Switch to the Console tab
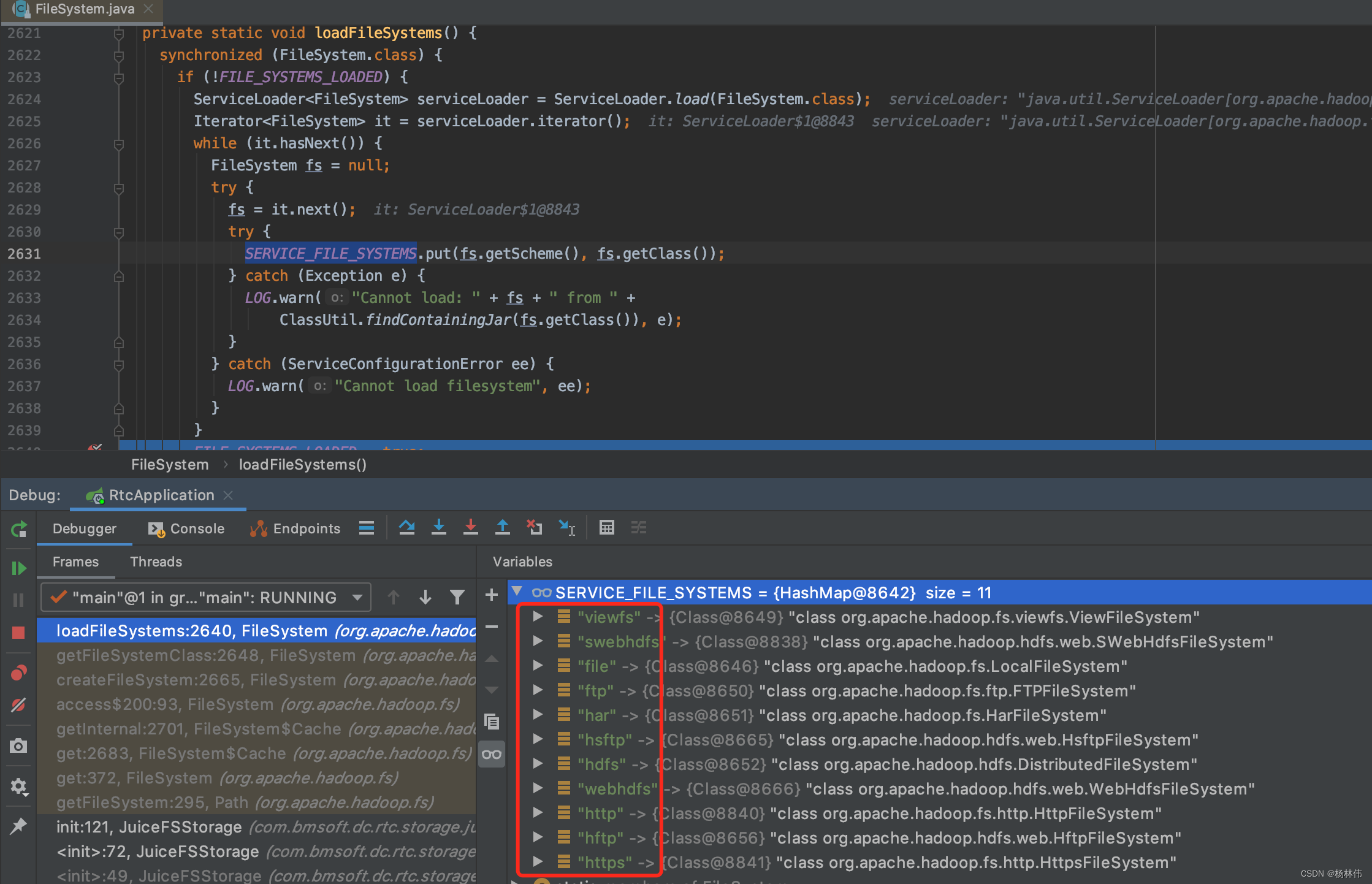This screenshot has width=1372, height=884. tap(186, 528)
